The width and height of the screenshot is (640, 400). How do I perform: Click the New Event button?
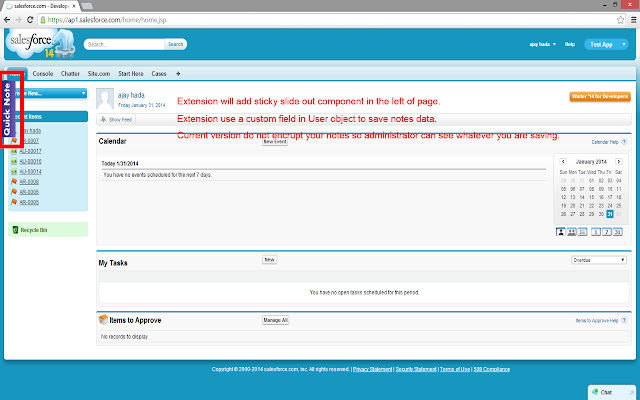tap(274, 142)
